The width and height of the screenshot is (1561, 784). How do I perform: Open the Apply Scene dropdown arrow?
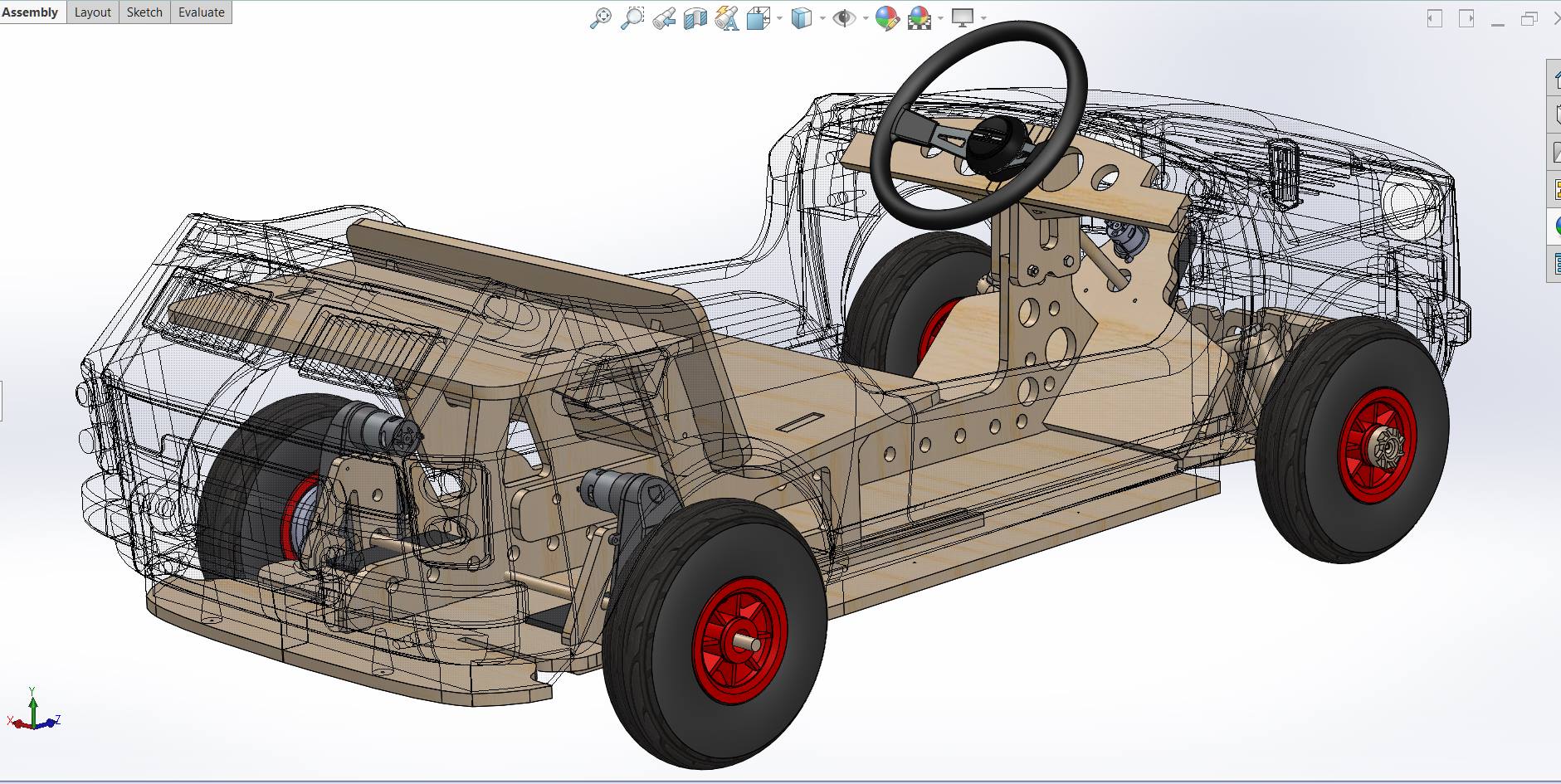click(940, 18)
